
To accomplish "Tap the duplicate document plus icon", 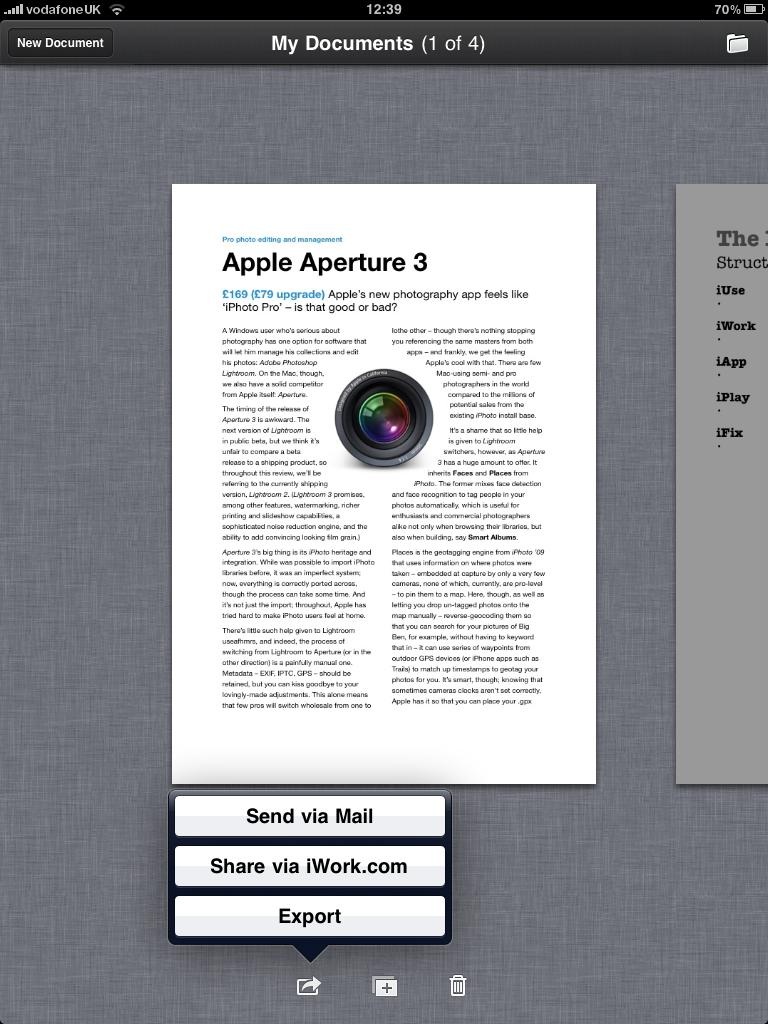I will pyautogui.click(x=384, y=985).
